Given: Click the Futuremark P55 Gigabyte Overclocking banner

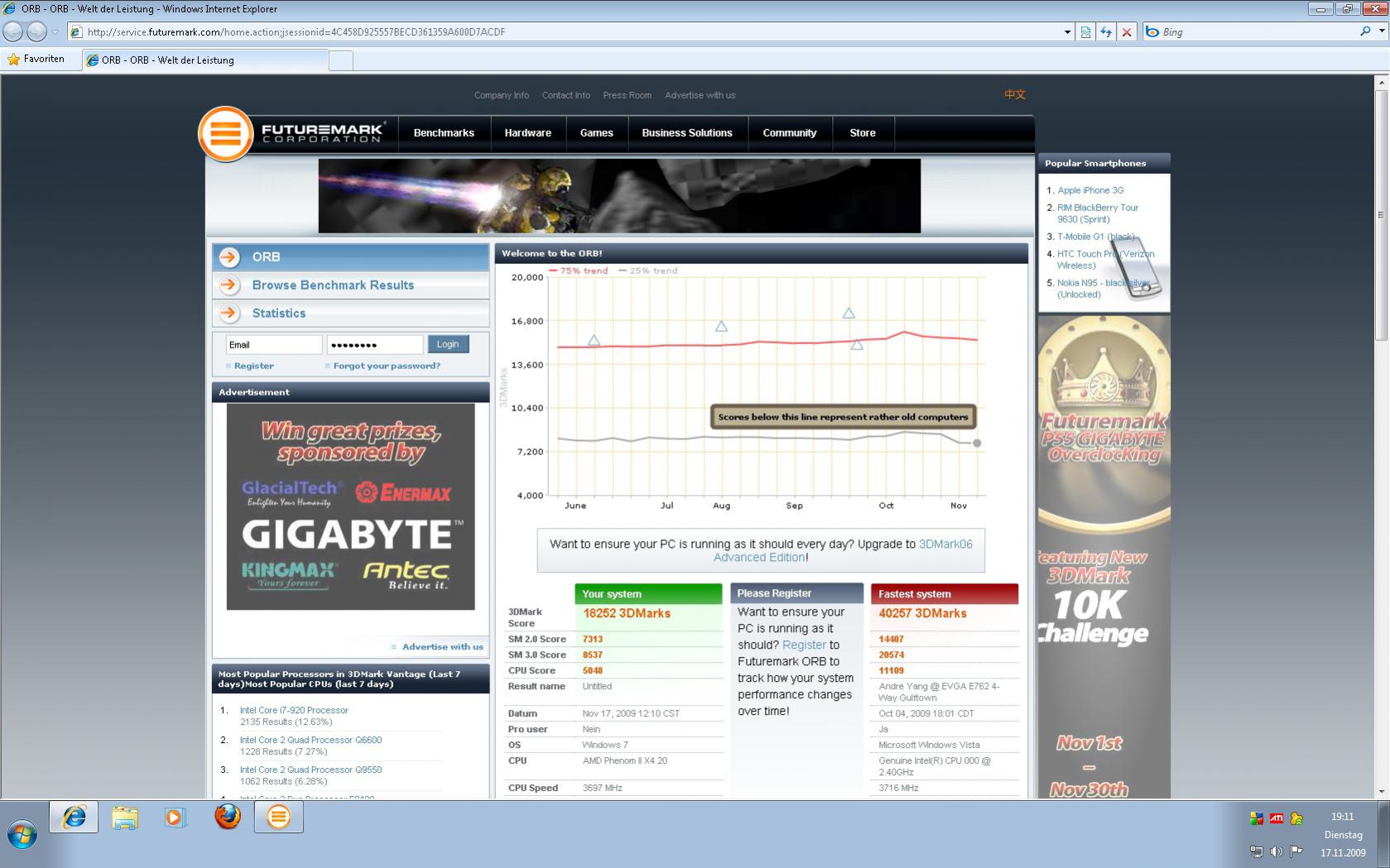Looking at the screenshot, I should pos(1104,557).
